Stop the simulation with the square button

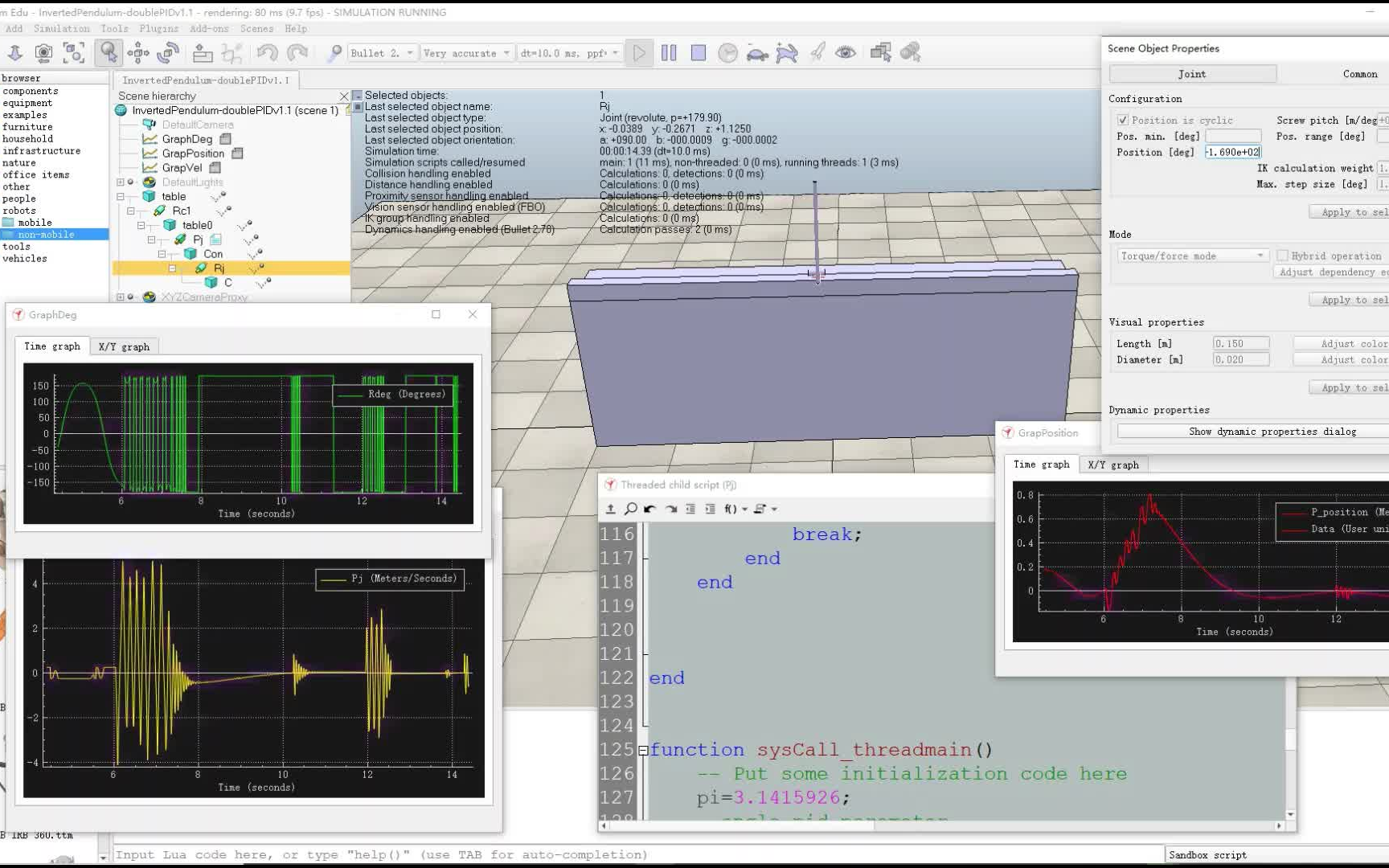(699, 53)
